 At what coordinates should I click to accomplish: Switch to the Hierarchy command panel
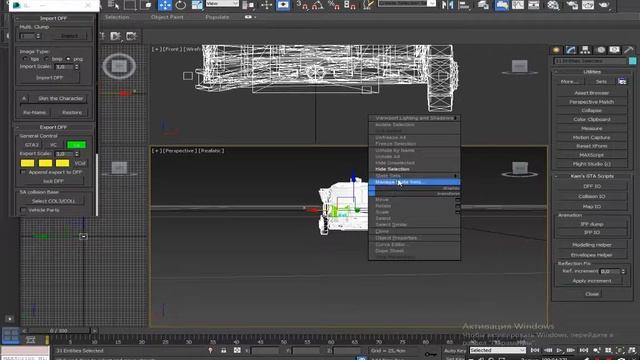585,50
